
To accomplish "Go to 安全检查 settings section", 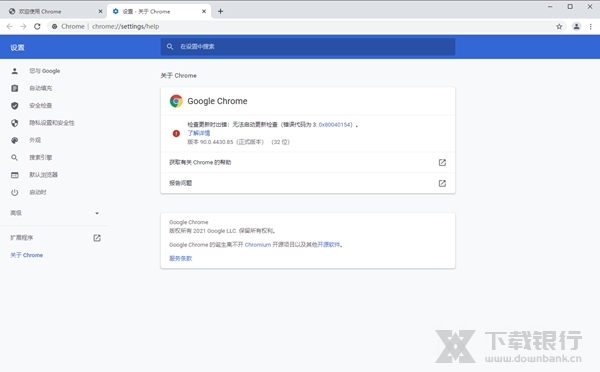I will click(x=41, y=106).
